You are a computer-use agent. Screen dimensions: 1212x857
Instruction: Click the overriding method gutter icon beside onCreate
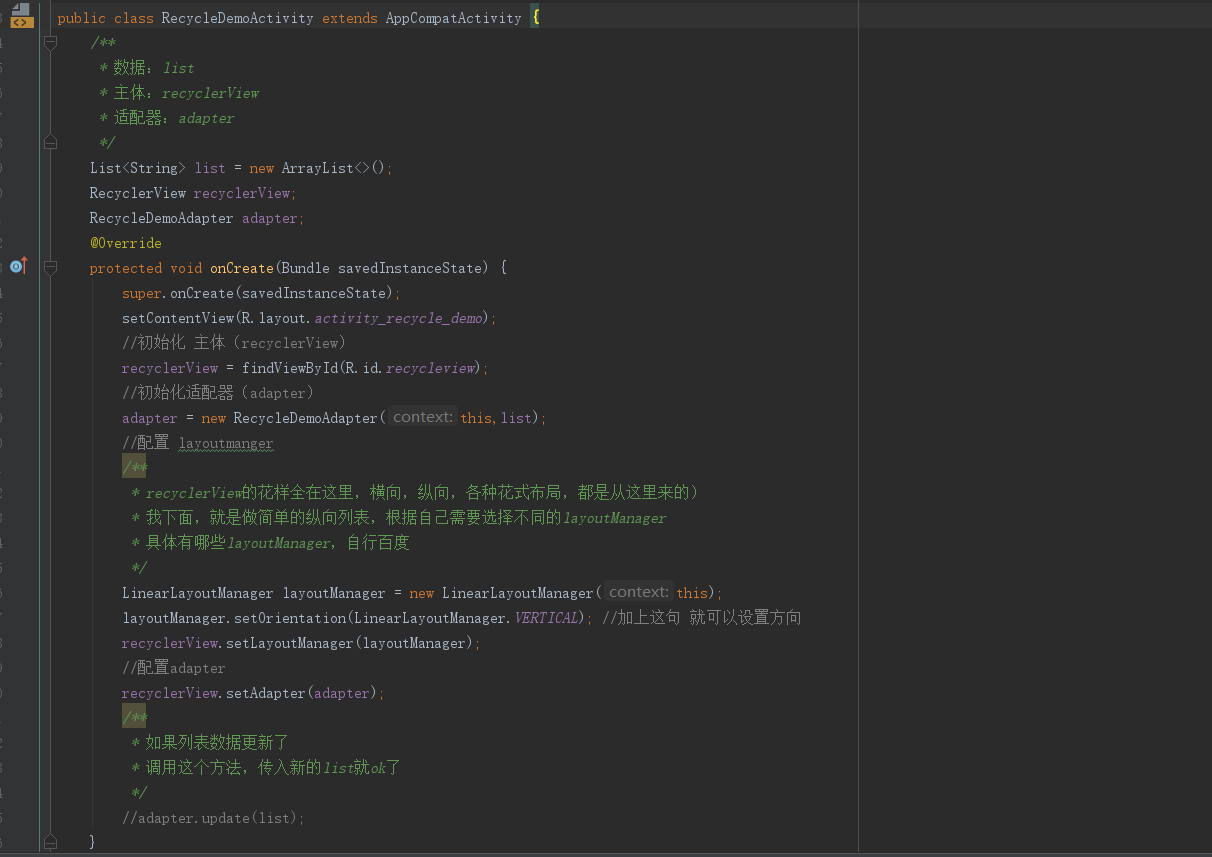(x=18, y=266)
